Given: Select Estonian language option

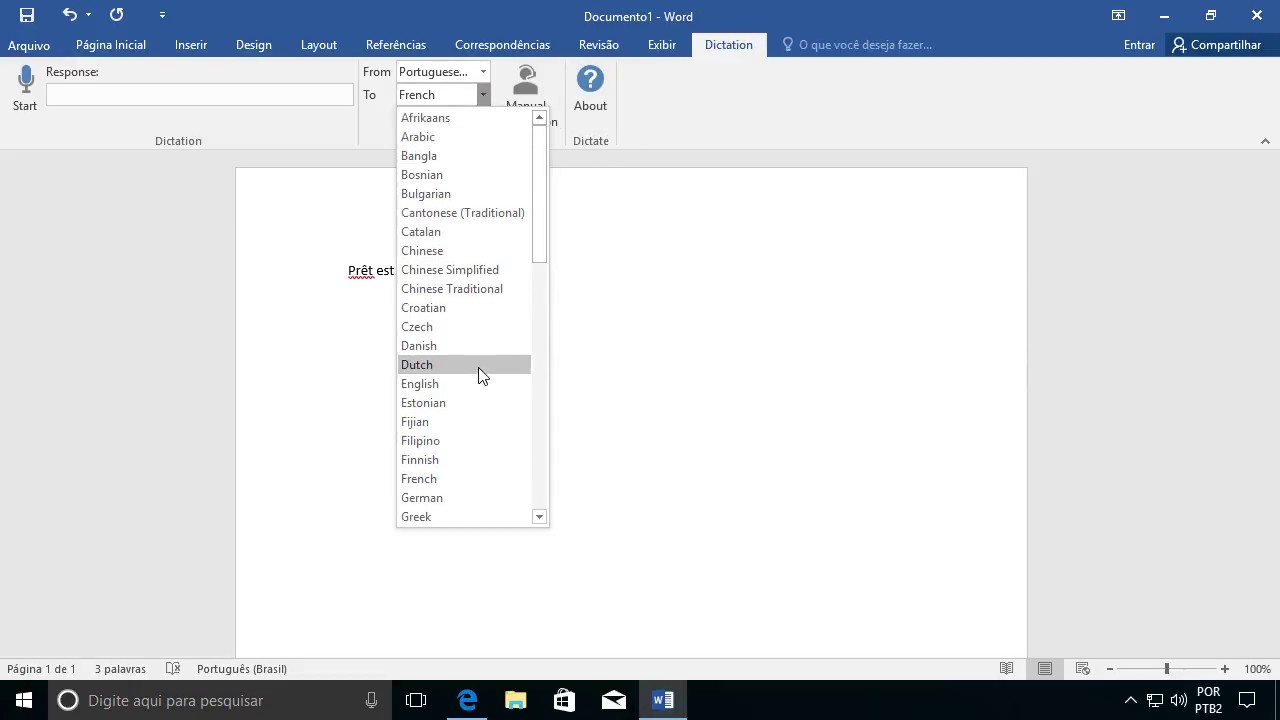Looking at the screenshot, I should tap(464, 403).
